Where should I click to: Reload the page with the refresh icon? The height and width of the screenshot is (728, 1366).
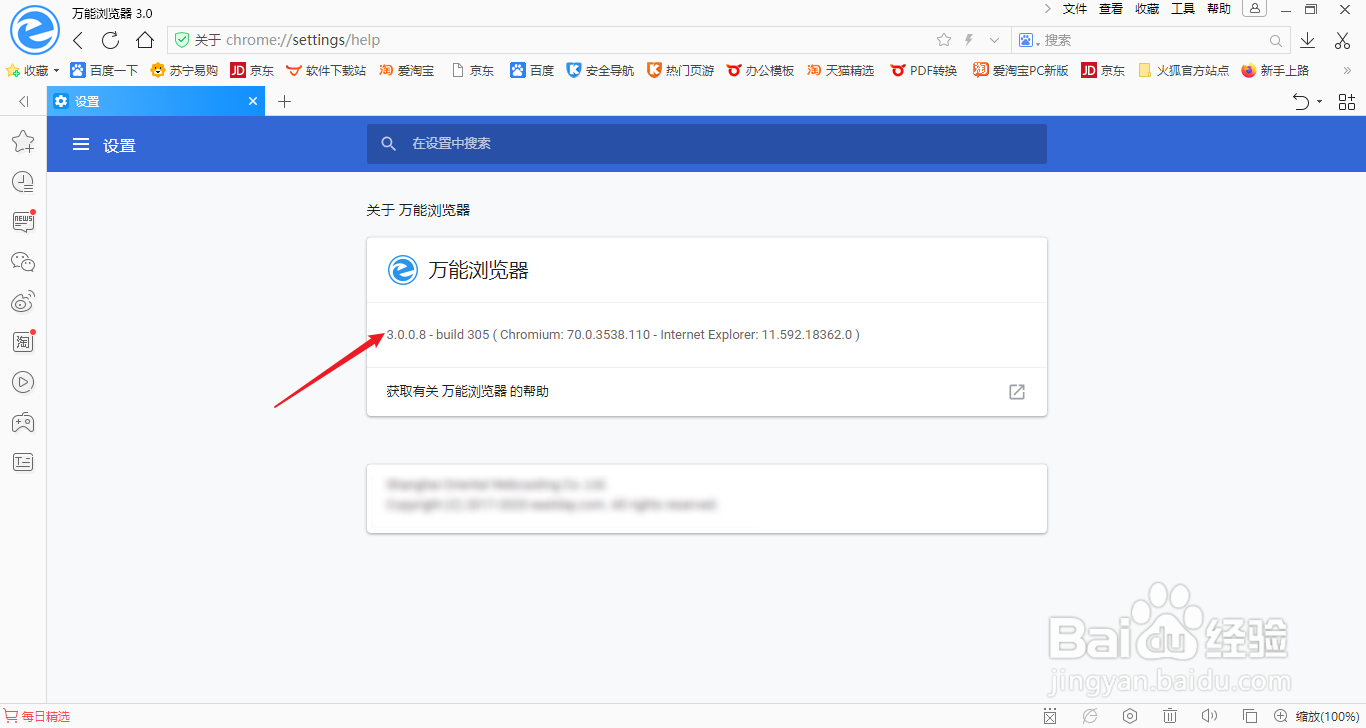[111, 40]
